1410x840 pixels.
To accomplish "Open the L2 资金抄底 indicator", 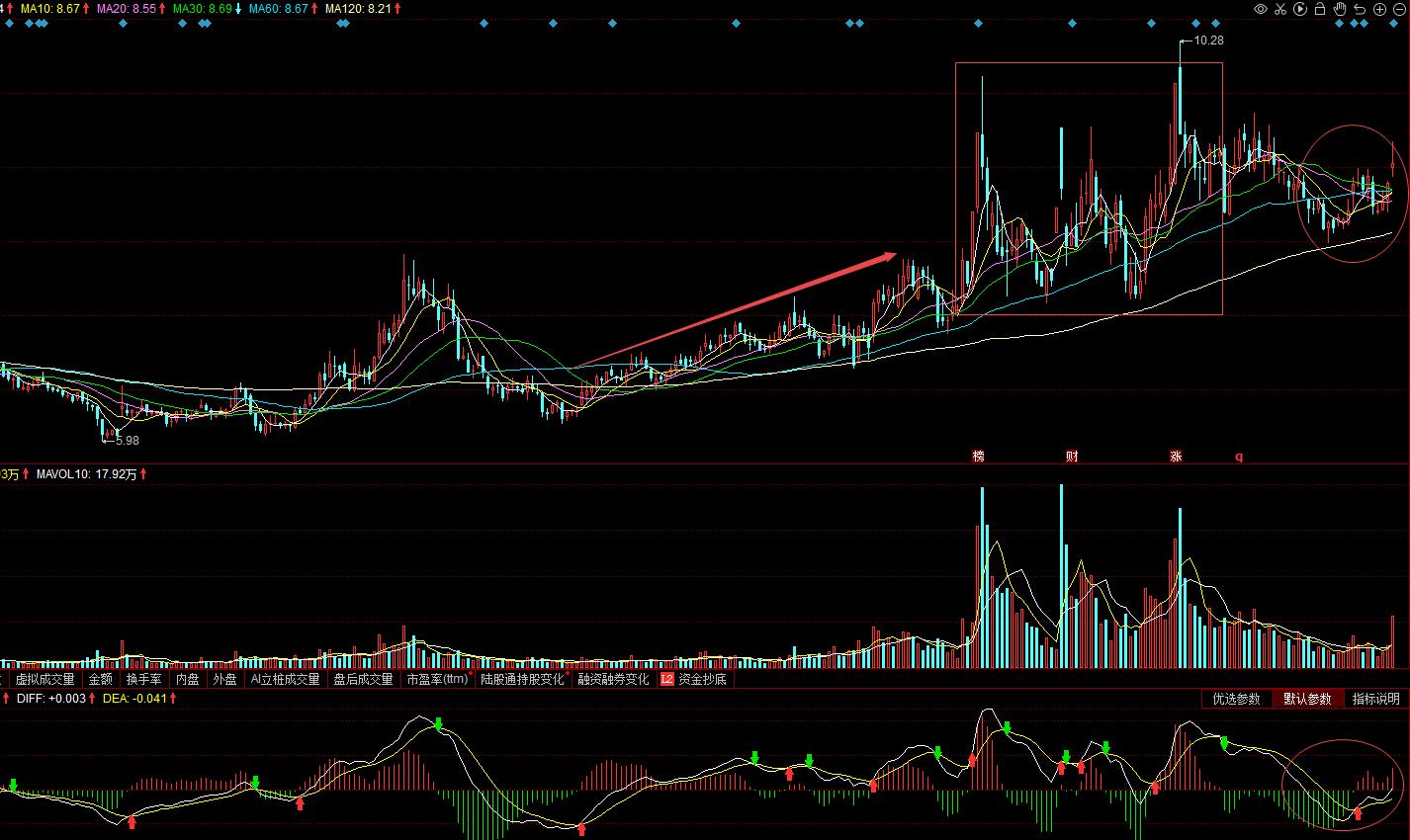I will click(x=694, y=680).
